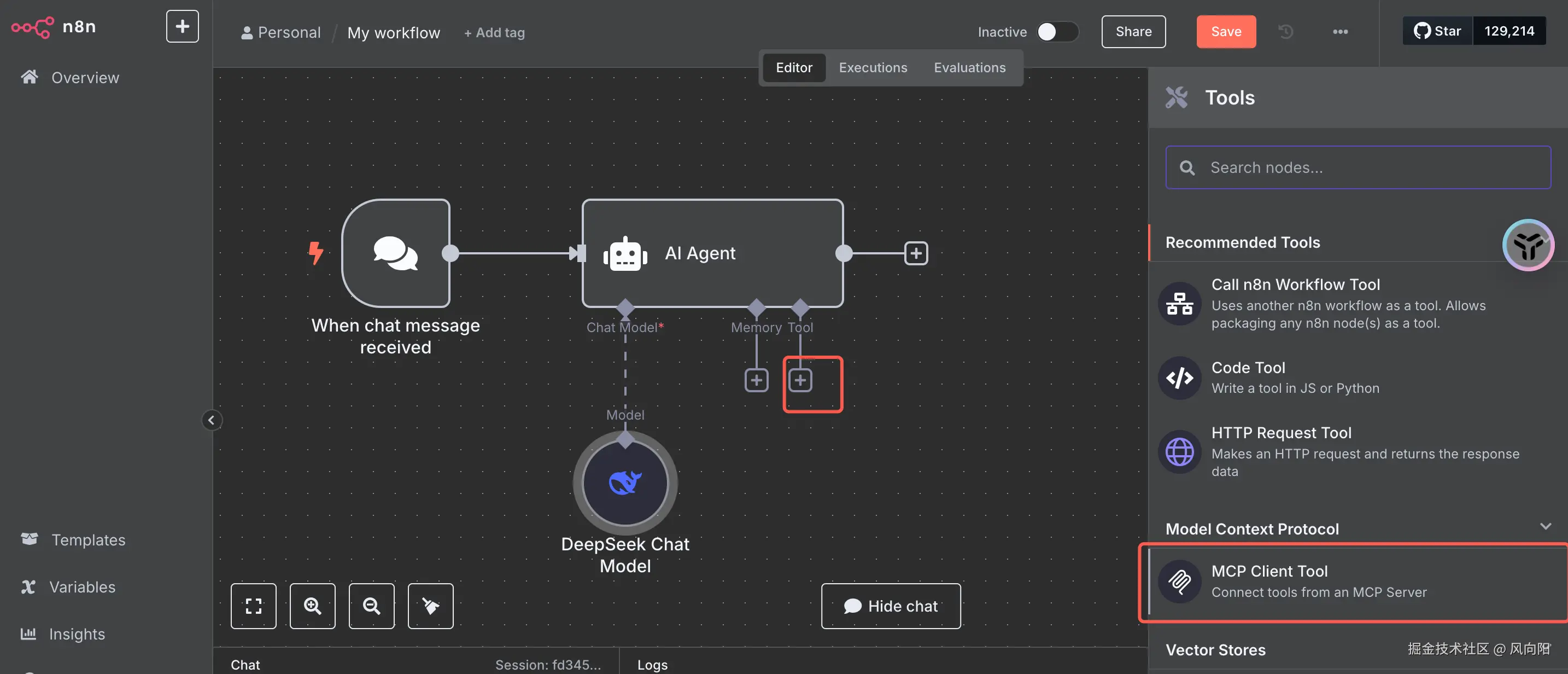Click the canvas zoom in icon
This screenshot has height=674, width=1568.
(x=312, y=606)
